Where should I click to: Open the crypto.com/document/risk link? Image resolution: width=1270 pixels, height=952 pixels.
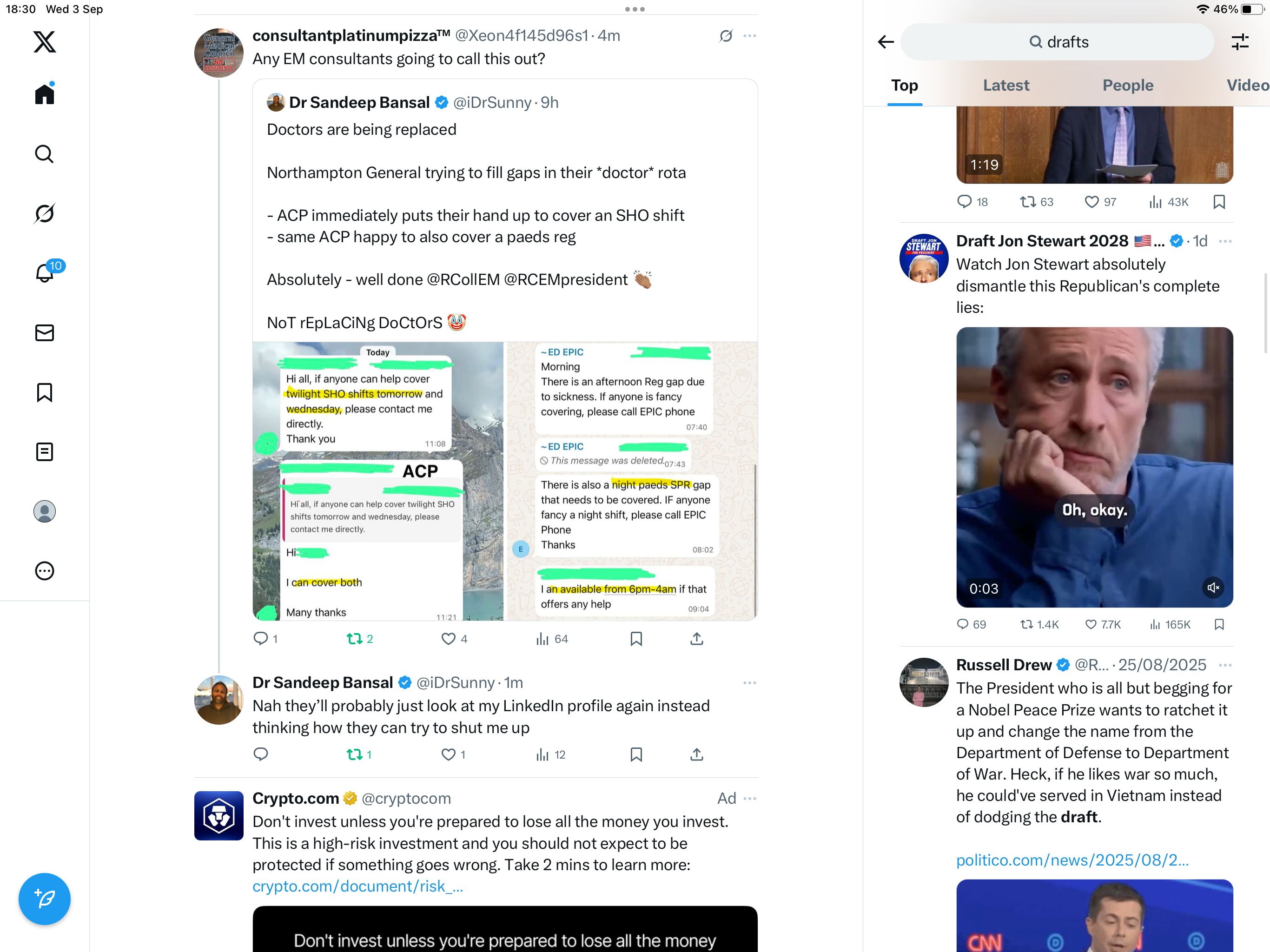pyautogui.click(x=357, y=886)
